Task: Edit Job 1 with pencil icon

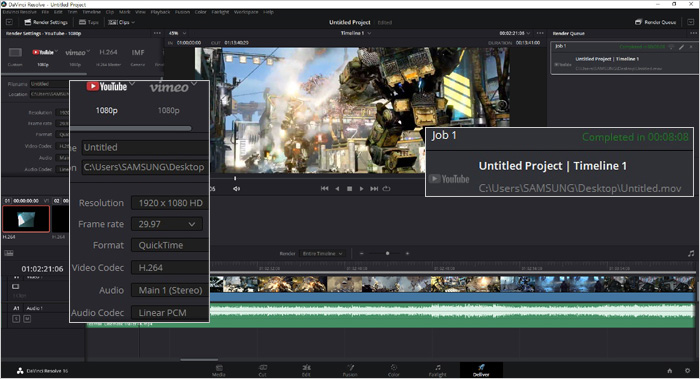Action: point(681,46)
